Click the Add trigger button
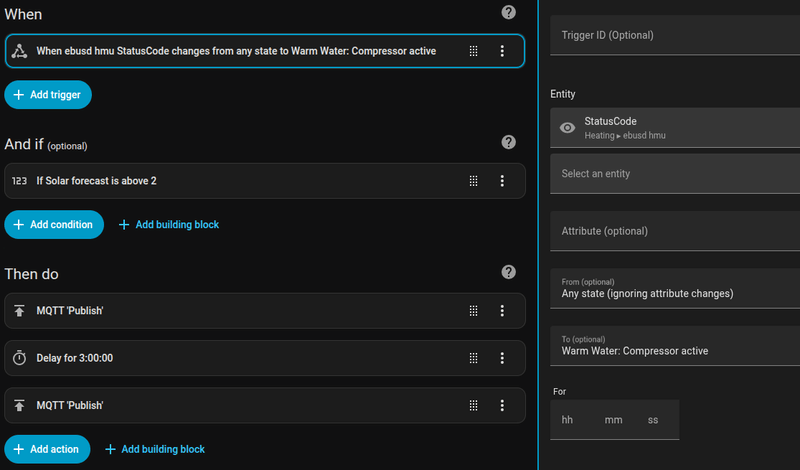Image resolution: width=800 pixels, height=470 pixels. pyautogui.click(x=48, y=94)
